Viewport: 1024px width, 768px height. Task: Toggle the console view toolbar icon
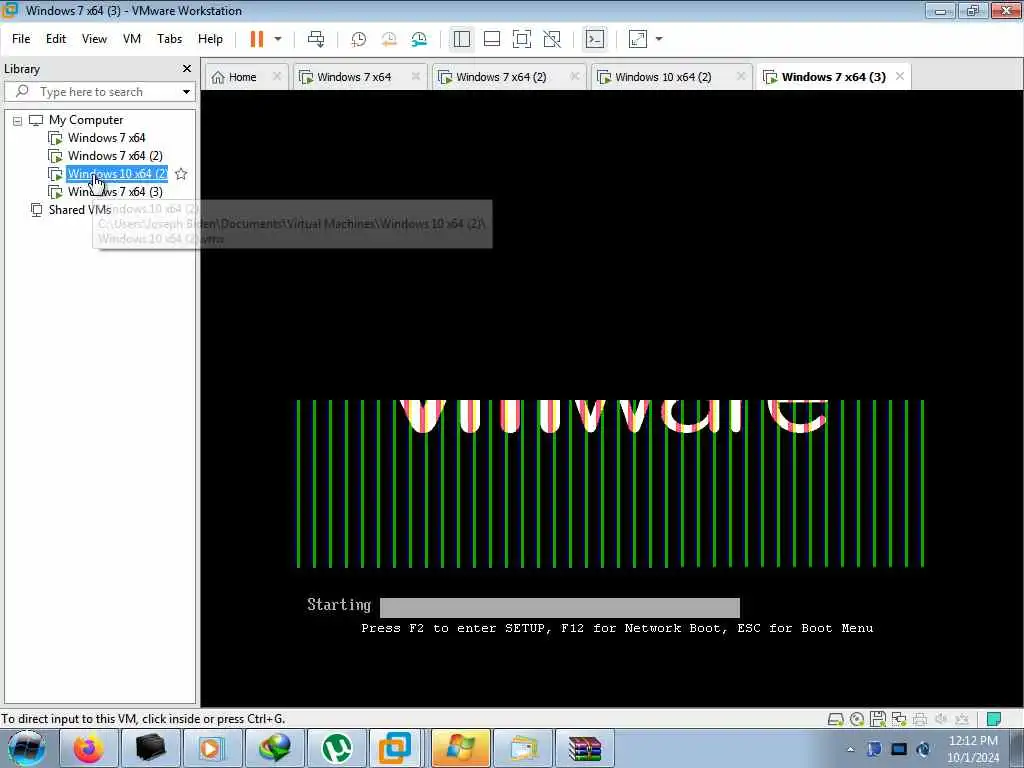(x=595, y=39)
